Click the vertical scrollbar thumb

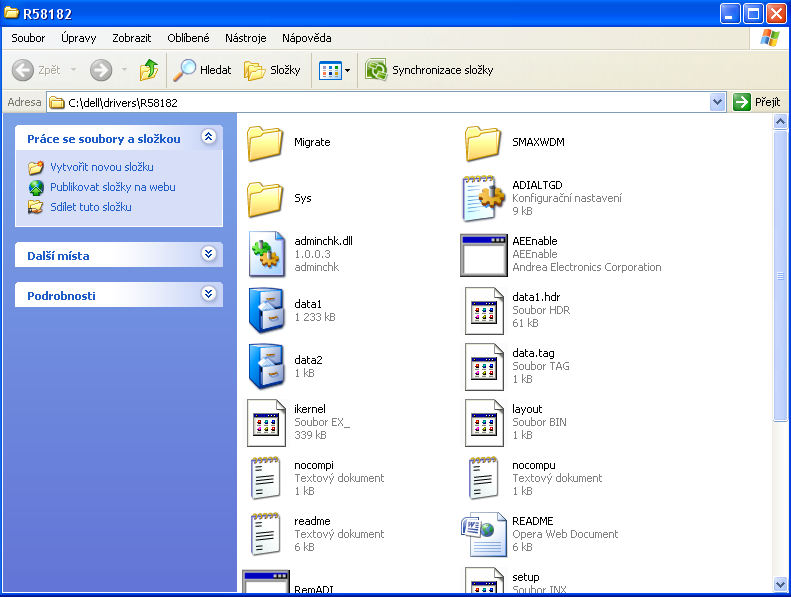coord(780,275)
